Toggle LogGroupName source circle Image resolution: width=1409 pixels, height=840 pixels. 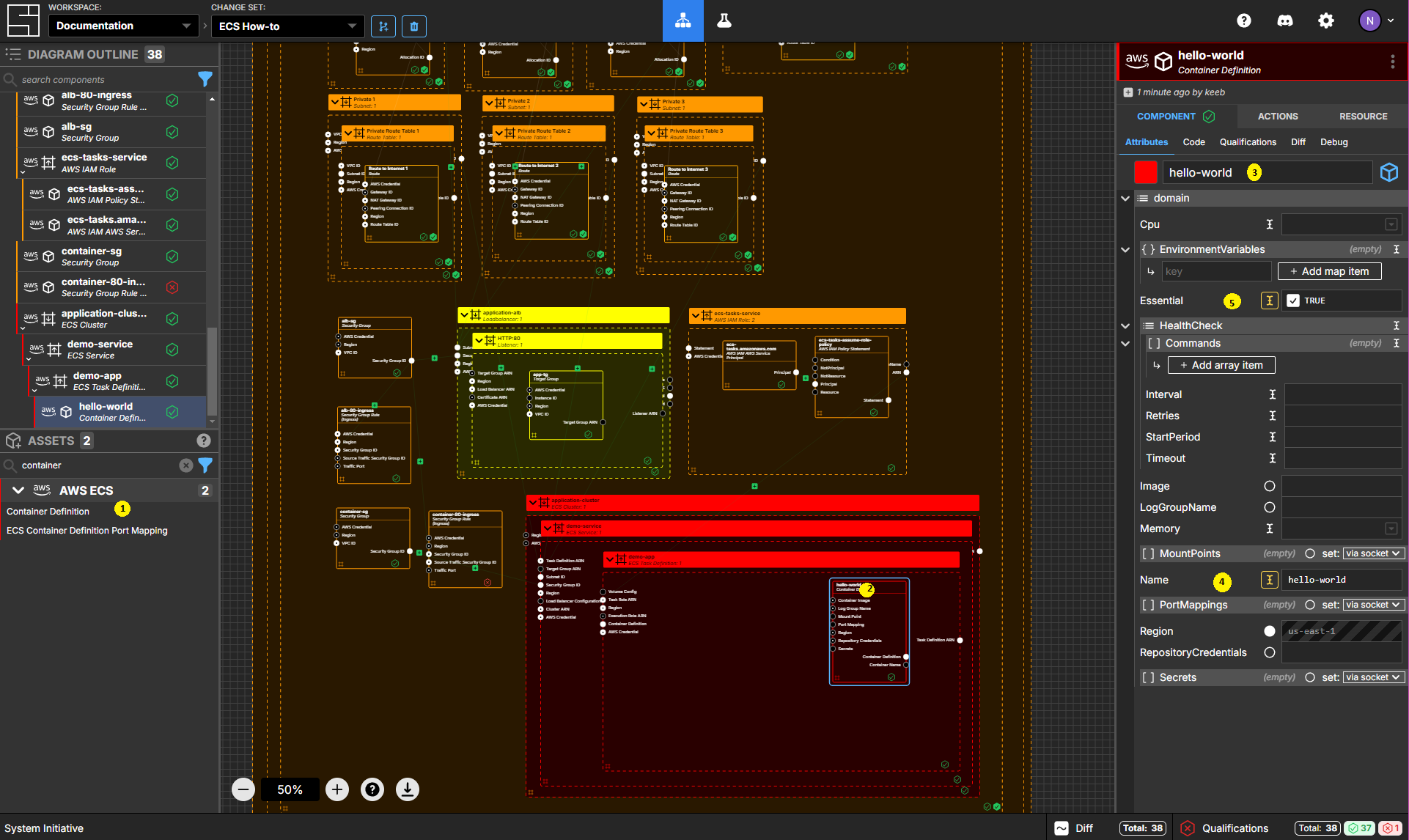pos(1270,507)
